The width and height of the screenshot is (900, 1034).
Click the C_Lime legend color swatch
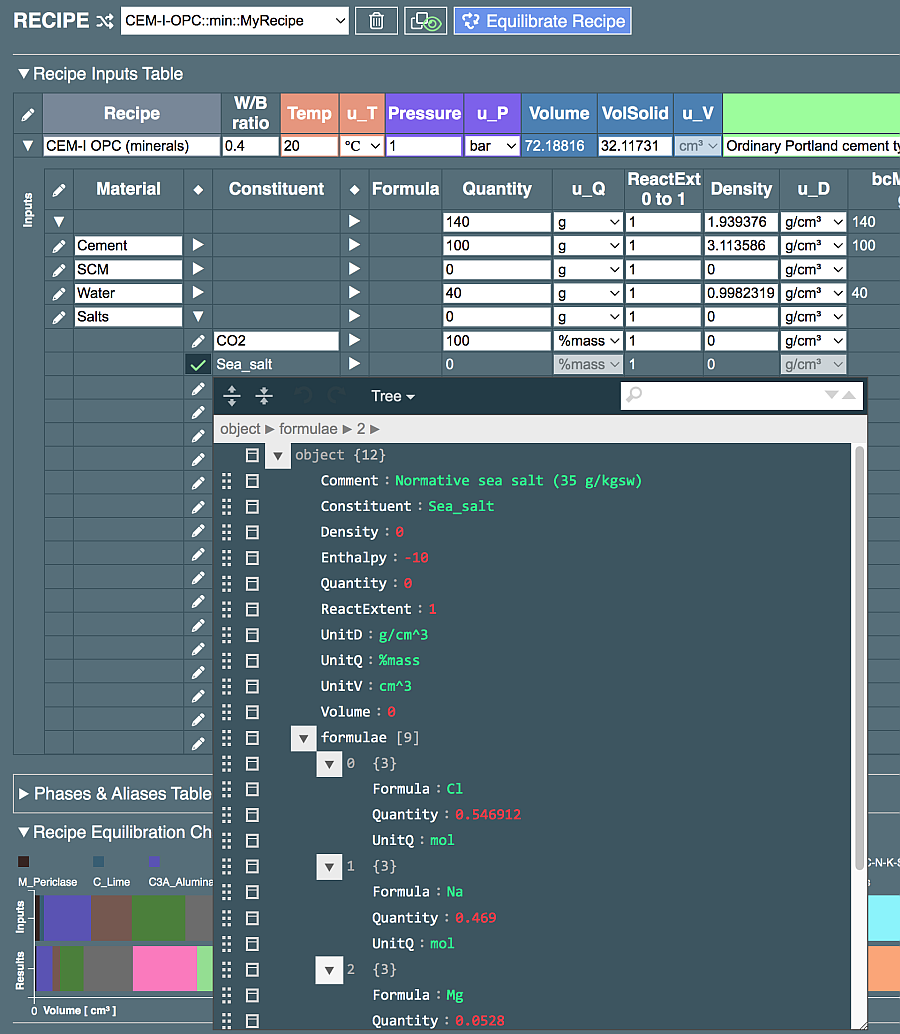(x=99, y=859)
